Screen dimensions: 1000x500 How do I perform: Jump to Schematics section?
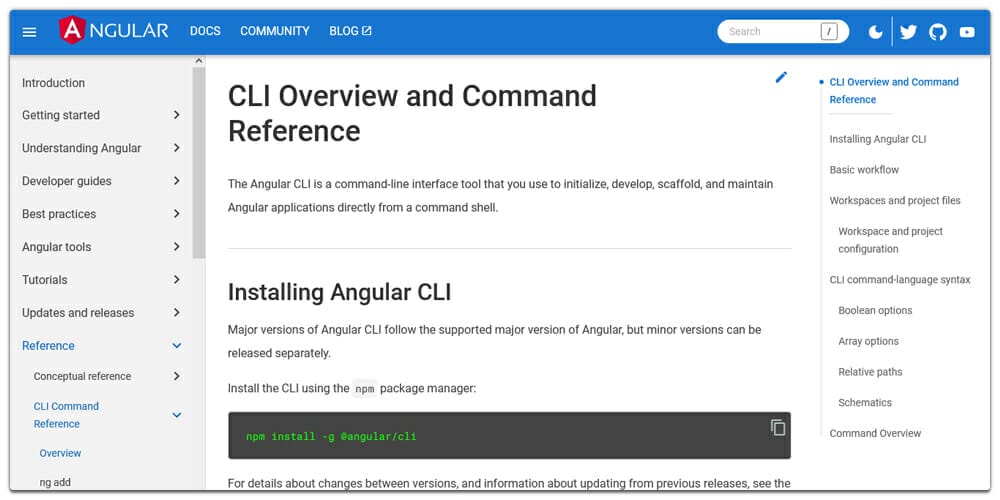coord(865,402)
